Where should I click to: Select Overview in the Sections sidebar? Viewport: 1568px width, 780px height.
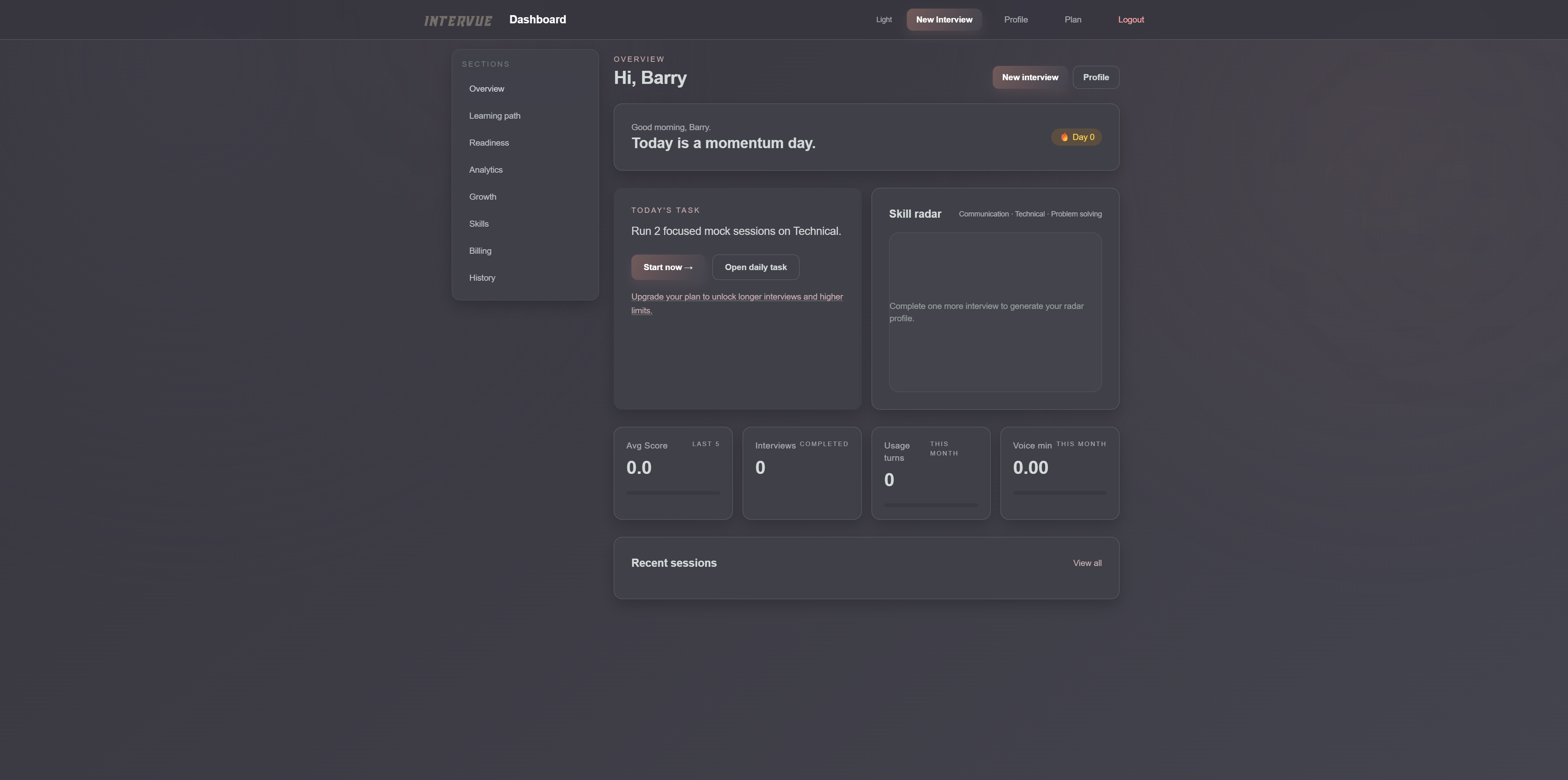(487, 89)
